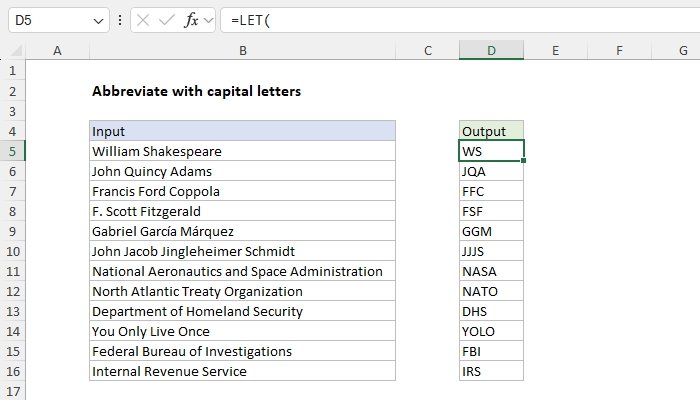Select column A header
This screenshot has width=700, height=400.
[x=57, y=50]
